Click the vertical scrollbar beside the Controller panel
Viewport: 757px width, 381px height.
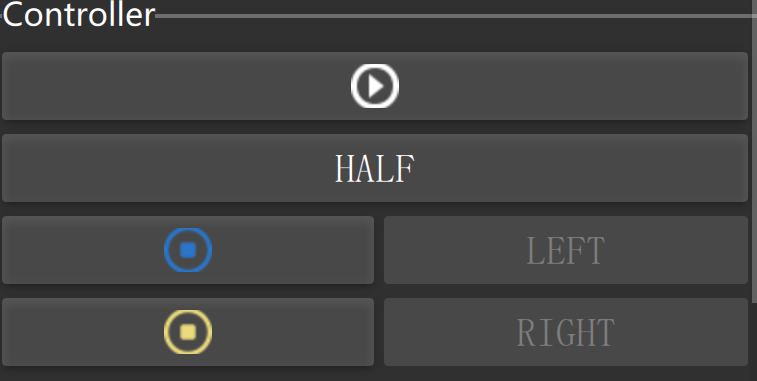pyautogui.click(x=755, y=152)
